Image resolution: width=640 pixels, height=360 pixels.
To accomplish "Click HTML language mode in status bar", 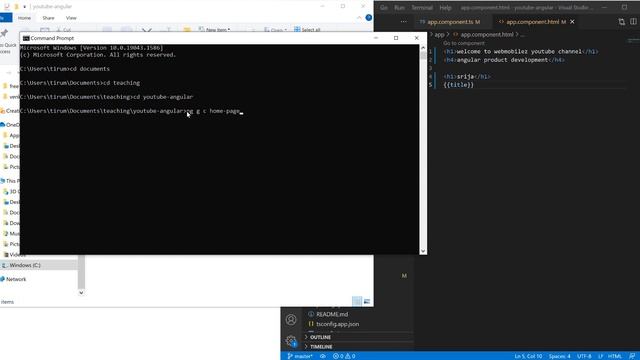I will coord(615,356).
